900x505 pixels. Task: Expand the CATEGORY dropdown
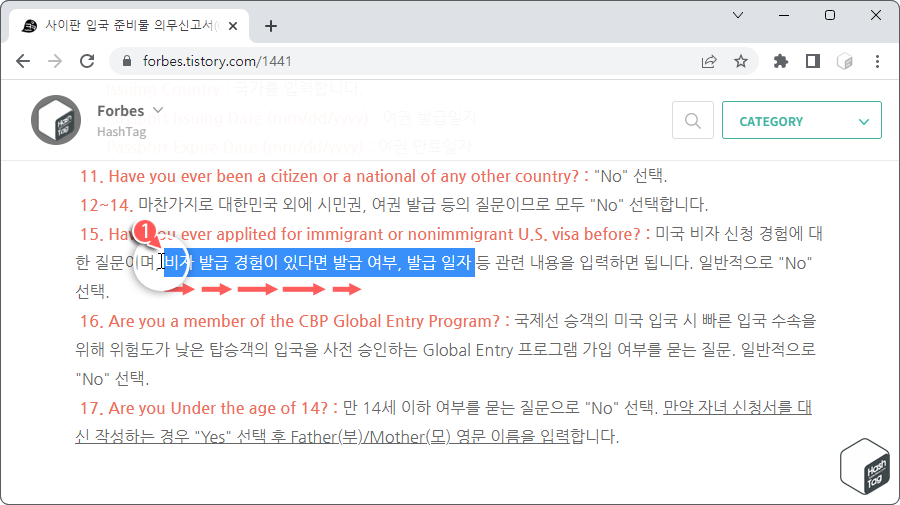coord(801,121)
